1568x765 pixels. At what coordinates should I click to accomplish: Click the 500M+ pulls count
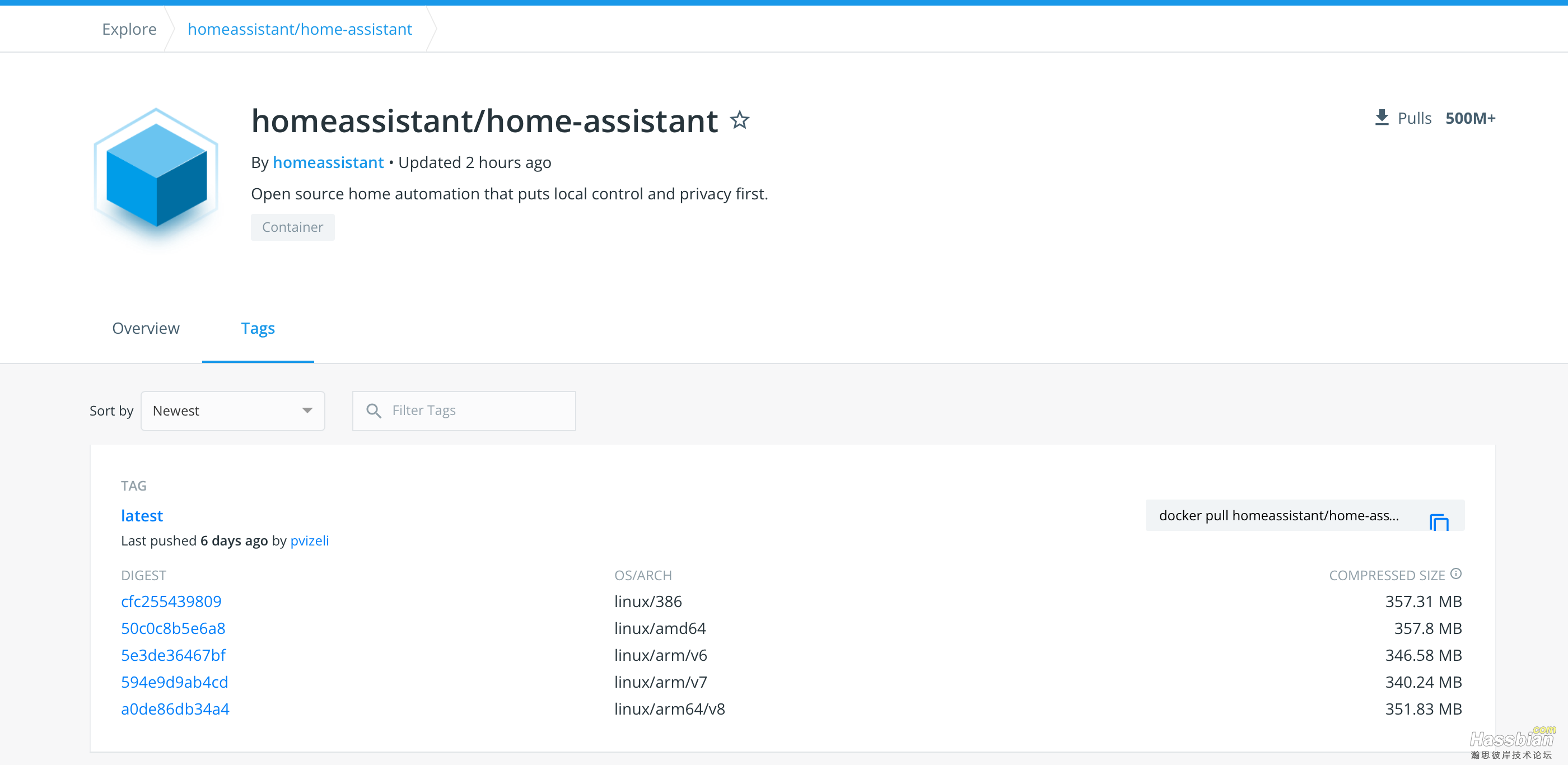click(x=1470, y=118)
